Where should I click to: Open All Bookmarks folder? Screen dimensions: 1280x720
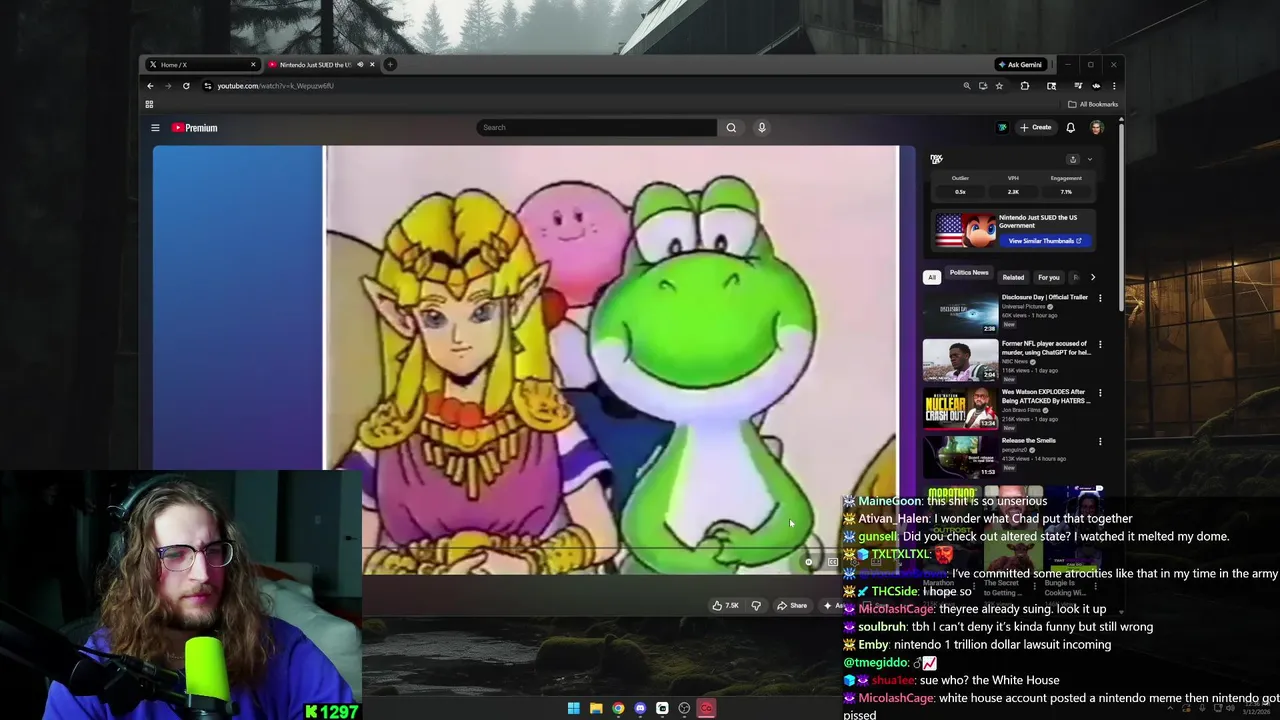pos(1093,104)
